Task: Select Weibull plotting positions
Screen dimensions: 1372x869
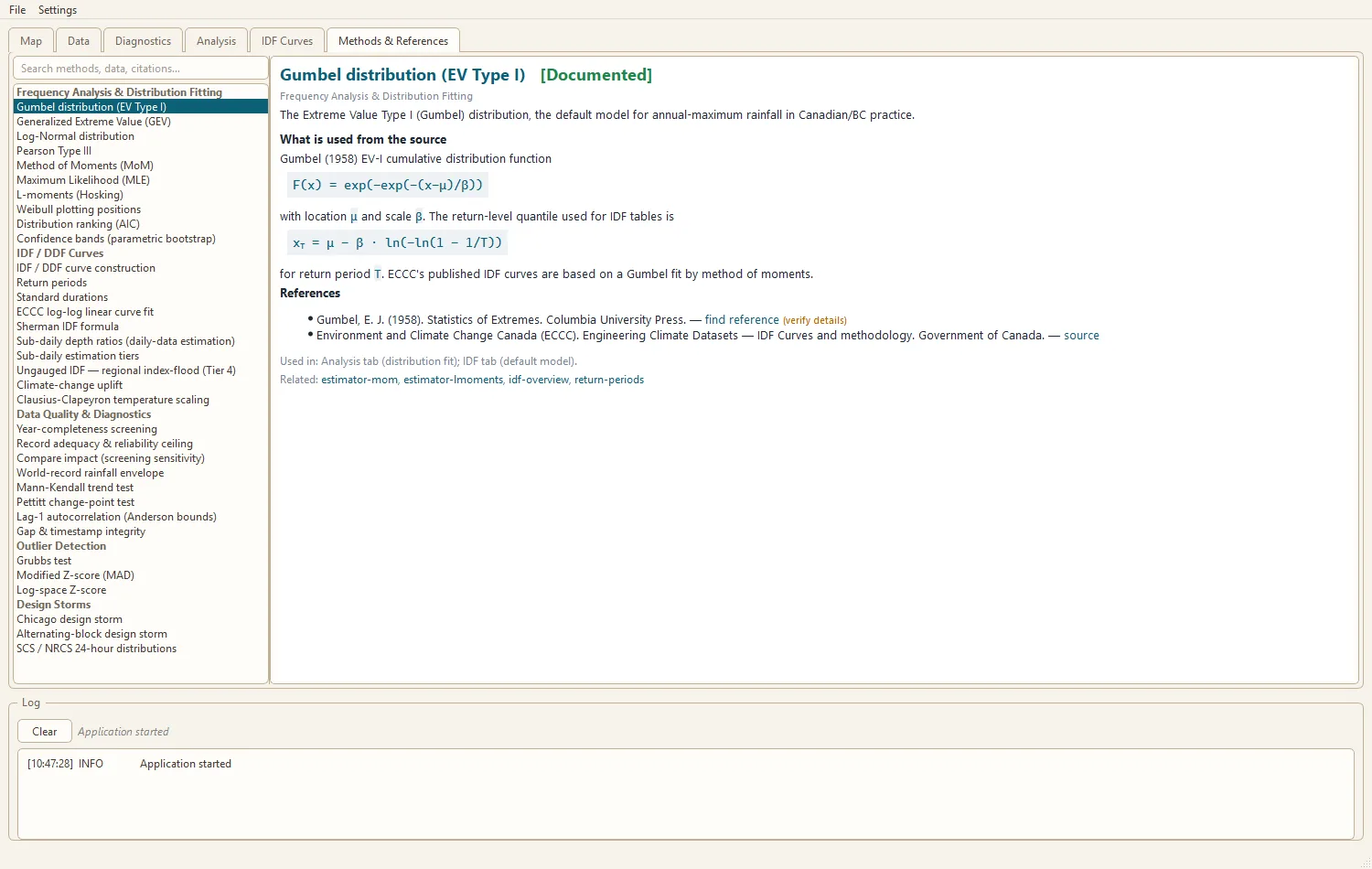Action: pos(141,209)
